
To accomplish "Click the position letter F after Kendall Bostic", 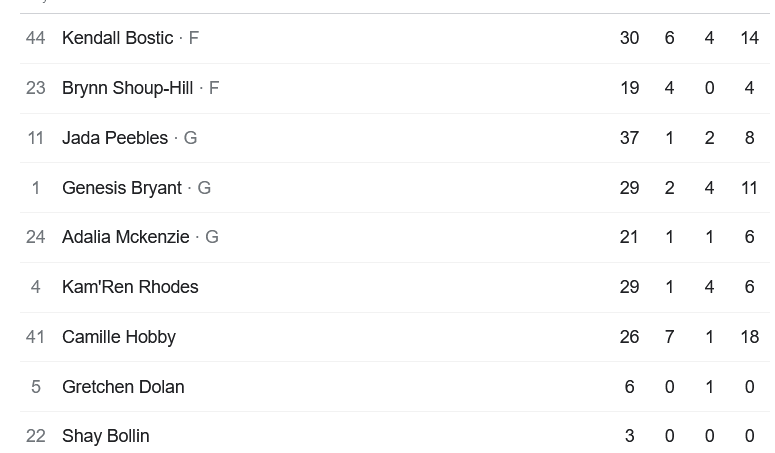I will (194, 38).
